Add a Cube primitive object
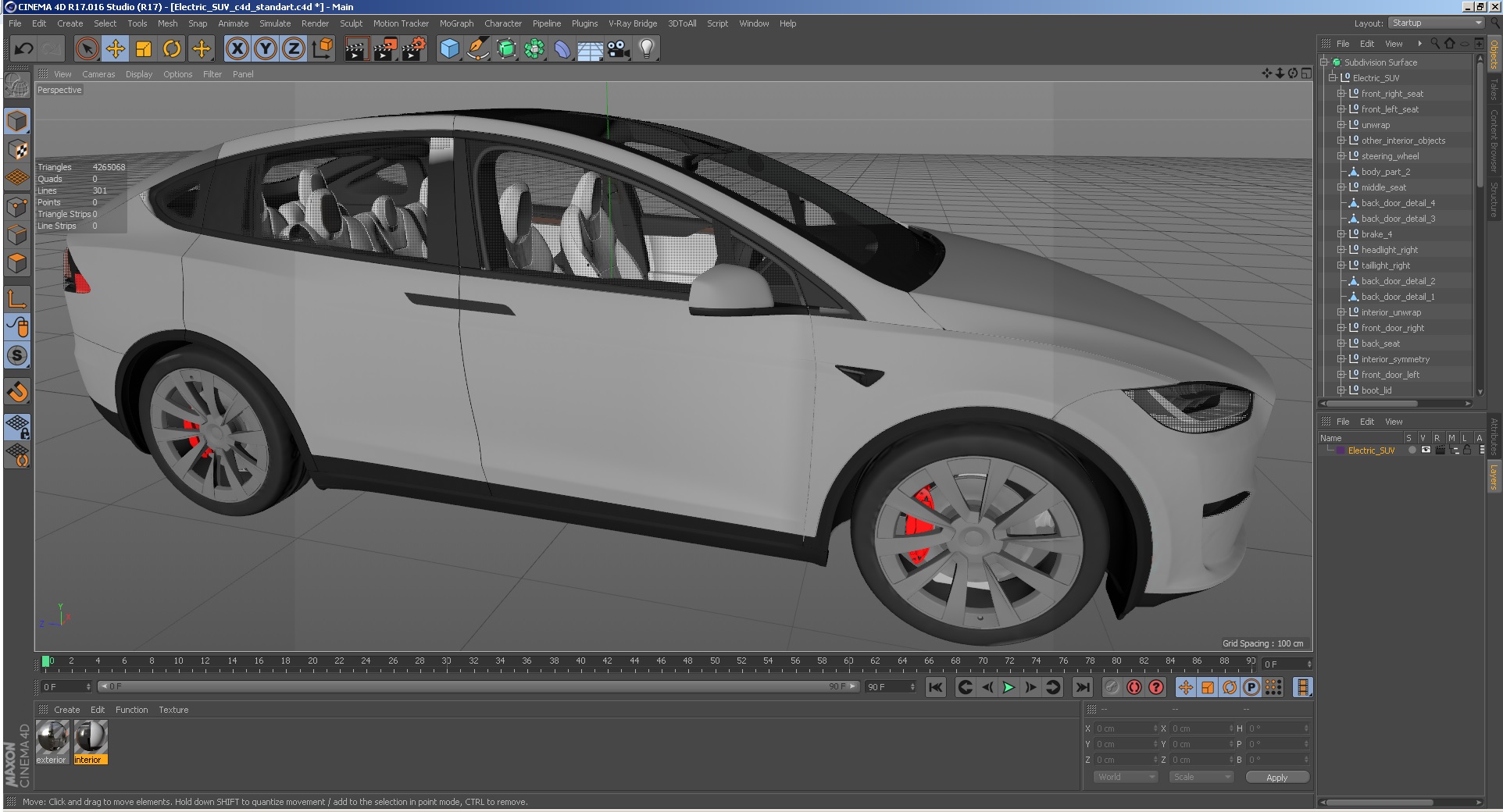 (449, 49)
